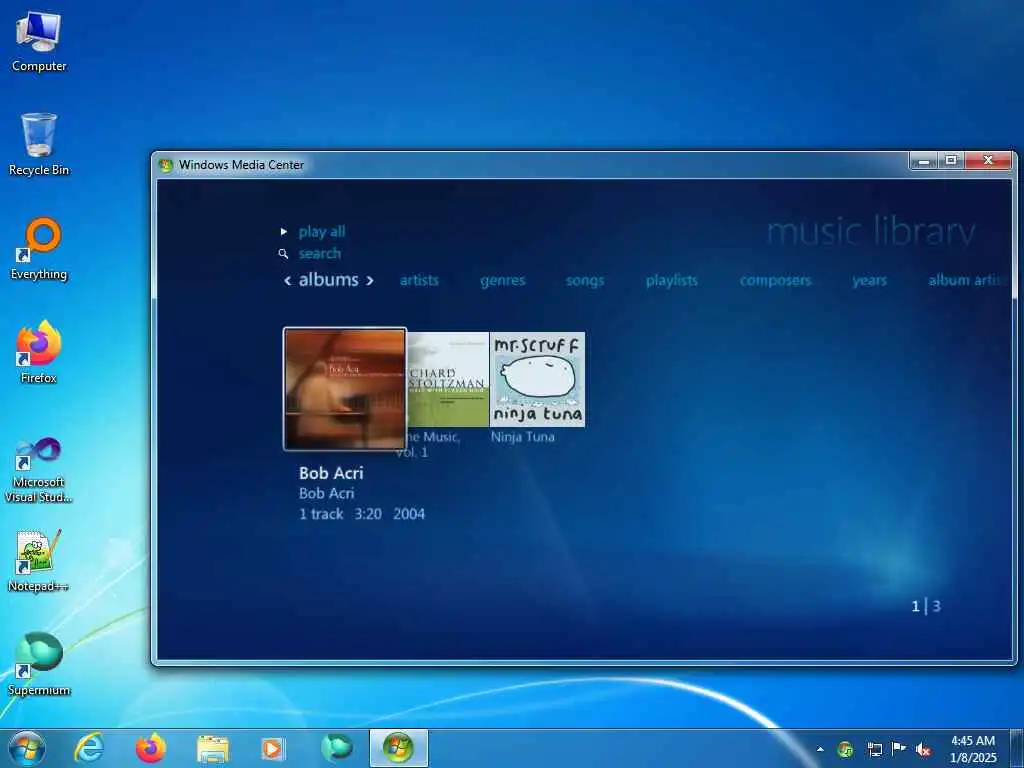
Task: Close the Windows Media Center window
Action: pyautogui.click(x=988, y=161)
